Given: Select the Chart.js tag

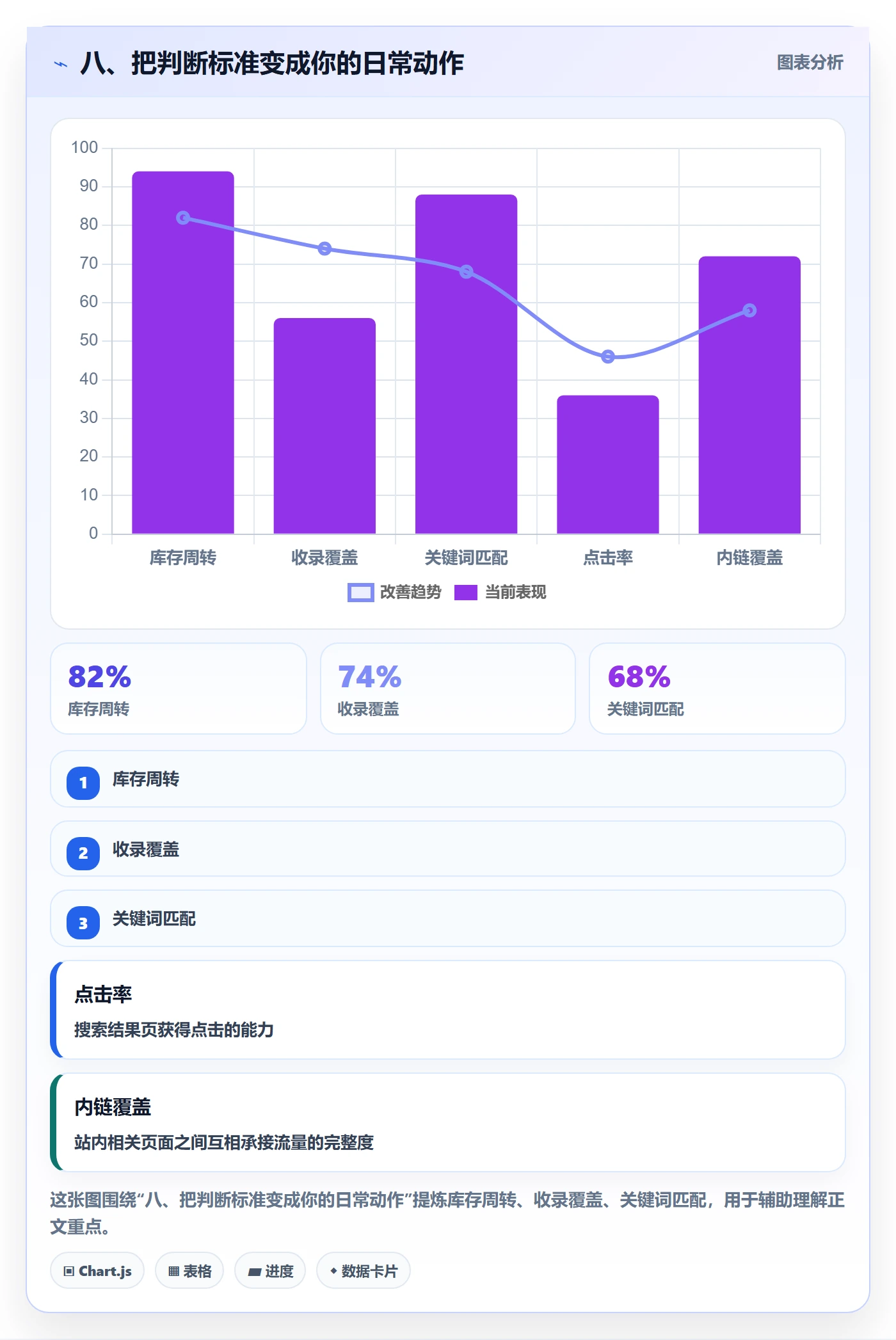Looking at the screenshot, I should (97, 1271).
